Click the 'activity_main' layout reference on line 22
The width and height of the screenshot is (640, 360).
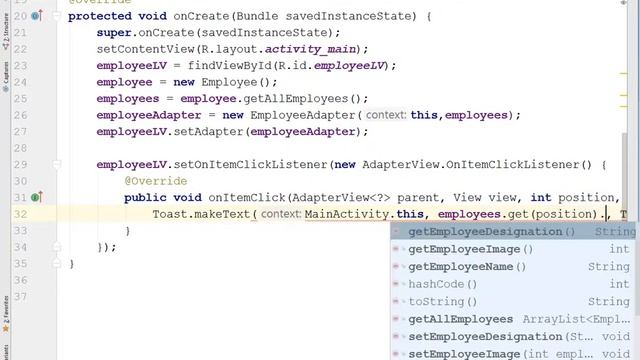click(x=310, y=49)
